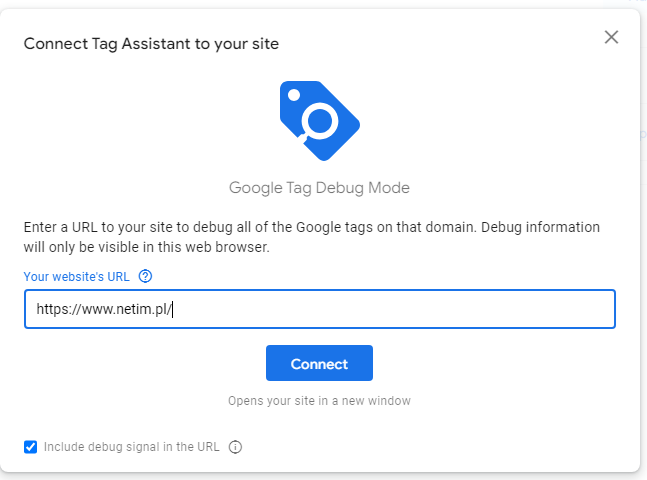
Task: Click the 'Connect Tag Assistant to your site' title
Action: pos(151,44)
